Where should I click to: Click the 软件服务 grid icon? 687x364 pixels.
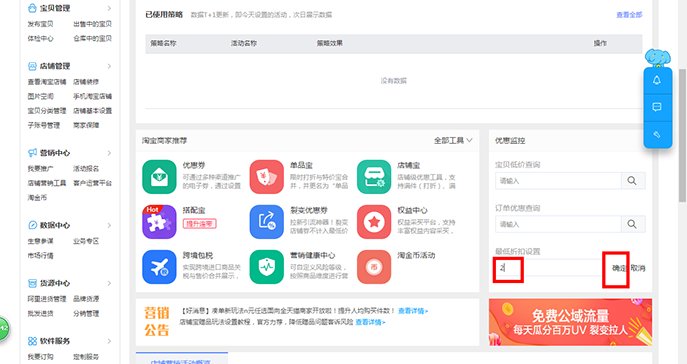coord(32,341)
